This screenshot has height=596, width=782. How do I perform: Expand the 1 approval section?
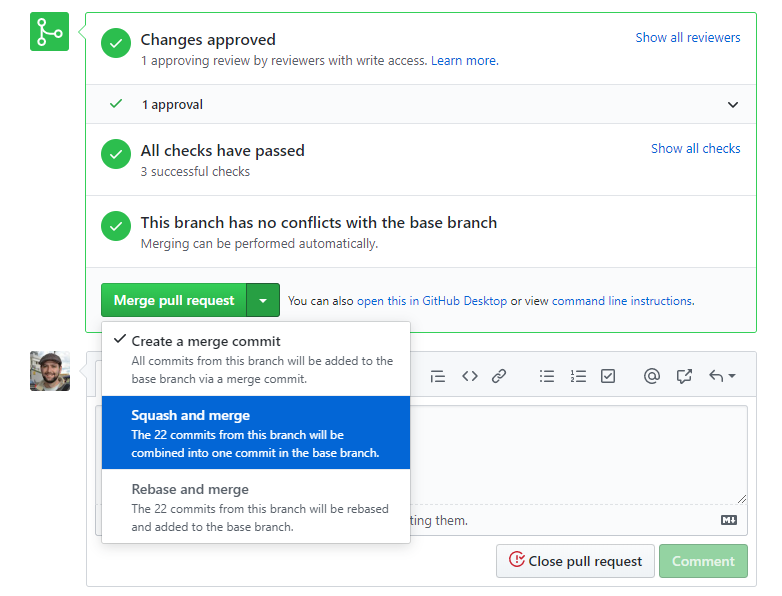(421, 104)
